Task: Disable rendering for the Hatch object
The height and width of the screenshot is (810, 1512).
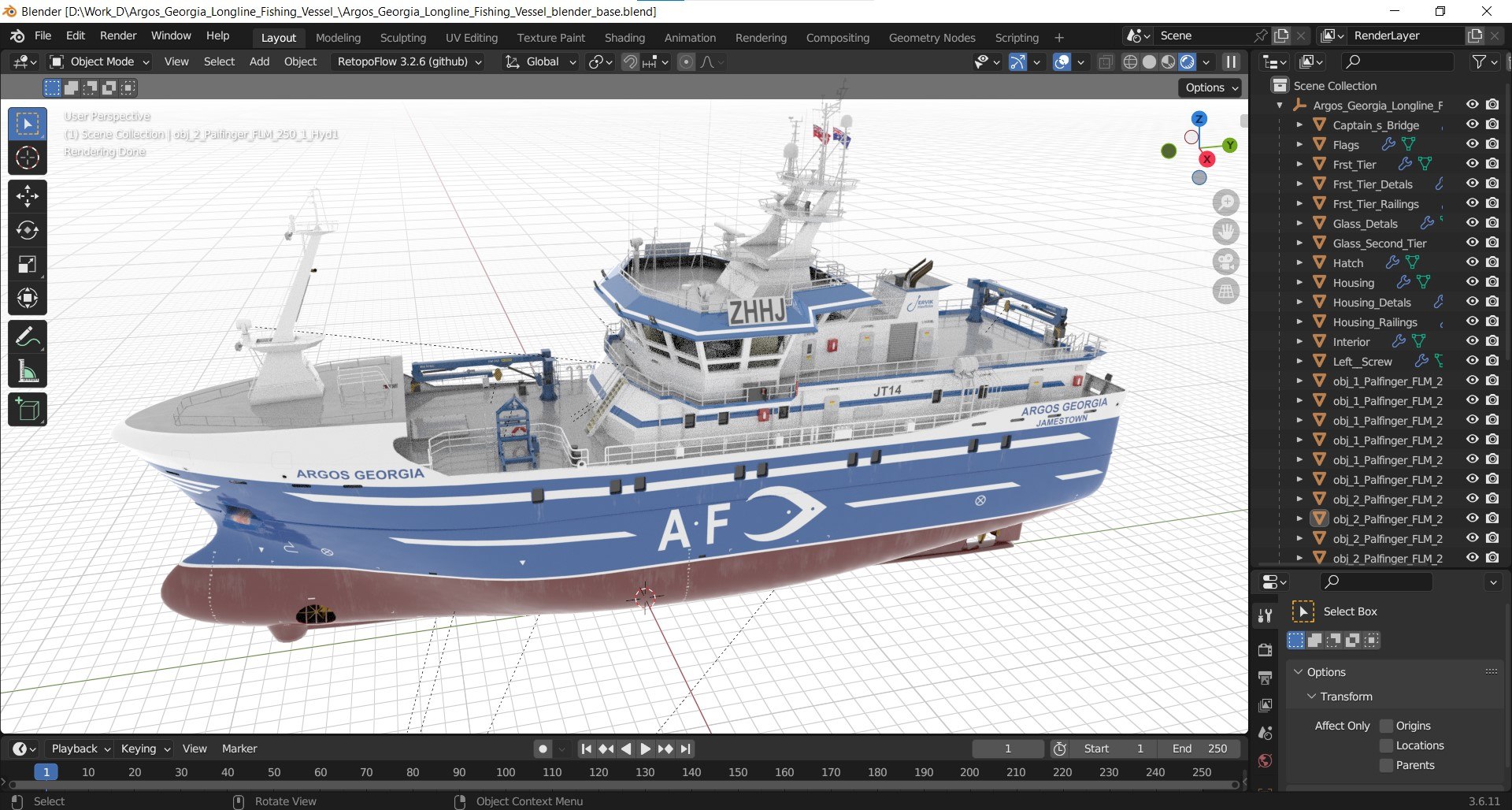Action: click(x=1492, y=262)
